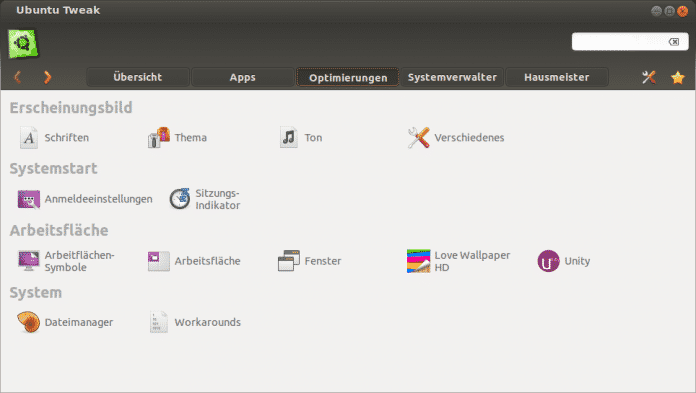
Task: Open the Sitzungs-Indikator clock icon
Action: click(x=180, y=198)
